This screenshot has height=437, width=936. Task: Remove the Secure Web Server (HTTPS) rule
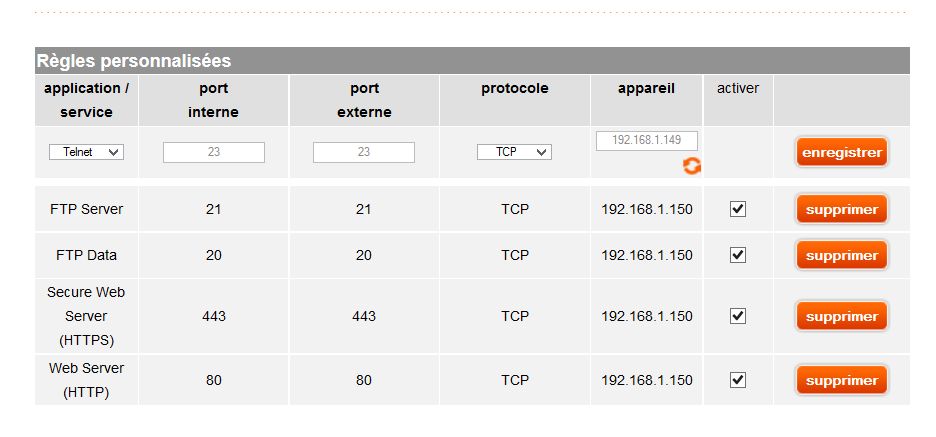click(841, 316)
